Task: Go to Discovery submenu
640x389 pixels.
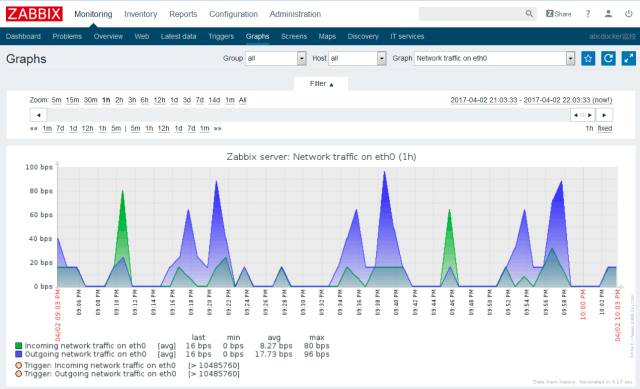Action: [x=363, y=36]
